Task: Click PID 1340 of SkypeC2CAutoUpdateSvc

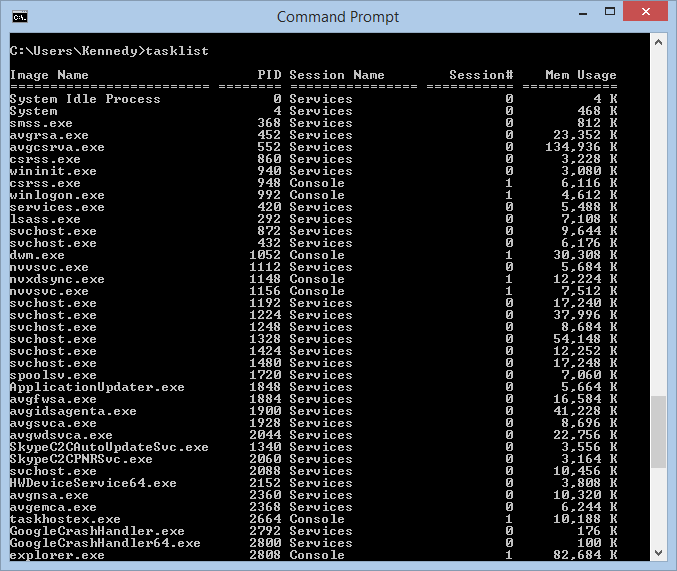Action: tap(266, 447)
